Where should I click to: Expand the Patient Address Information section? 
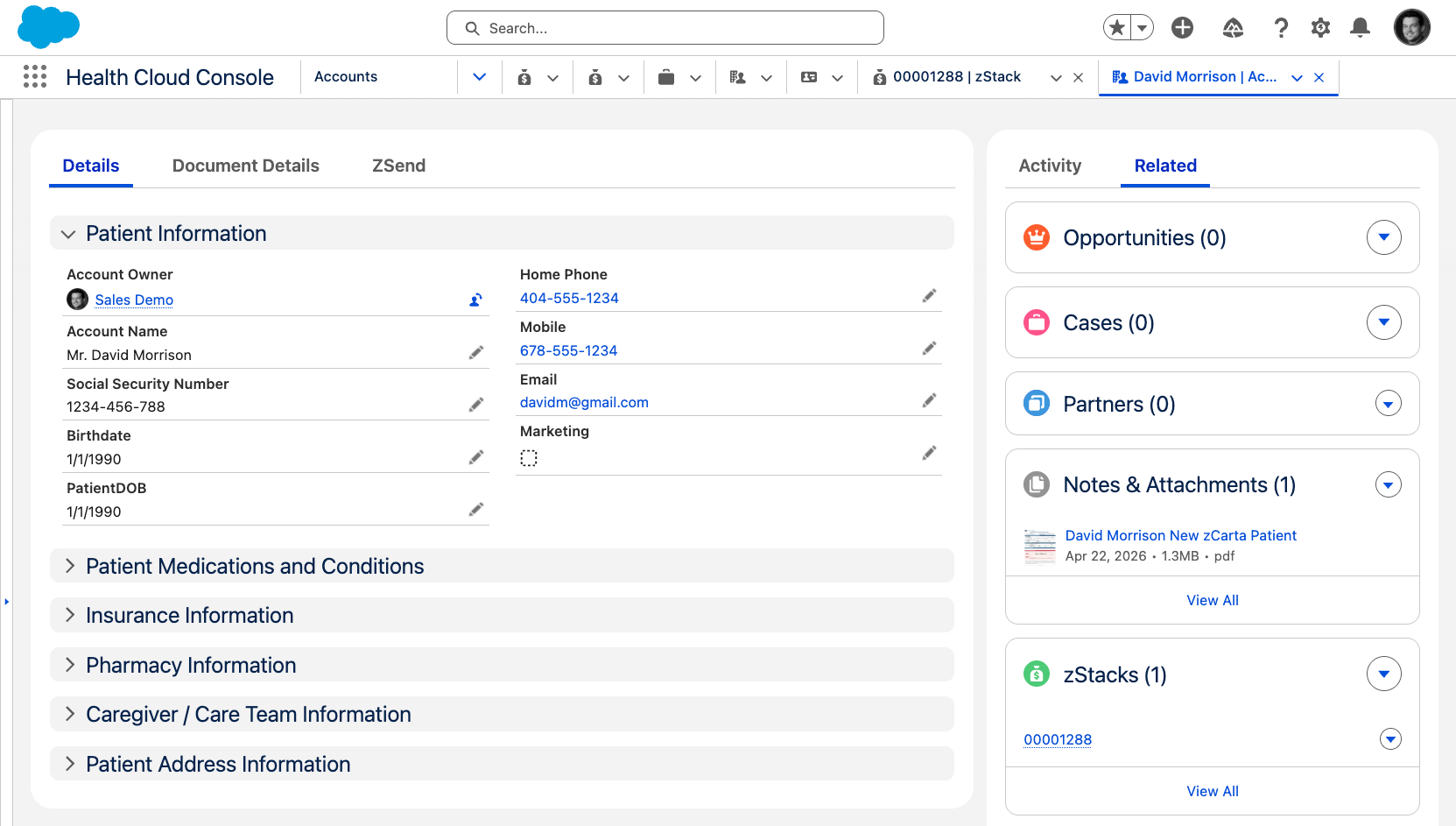tap(502, 764)
